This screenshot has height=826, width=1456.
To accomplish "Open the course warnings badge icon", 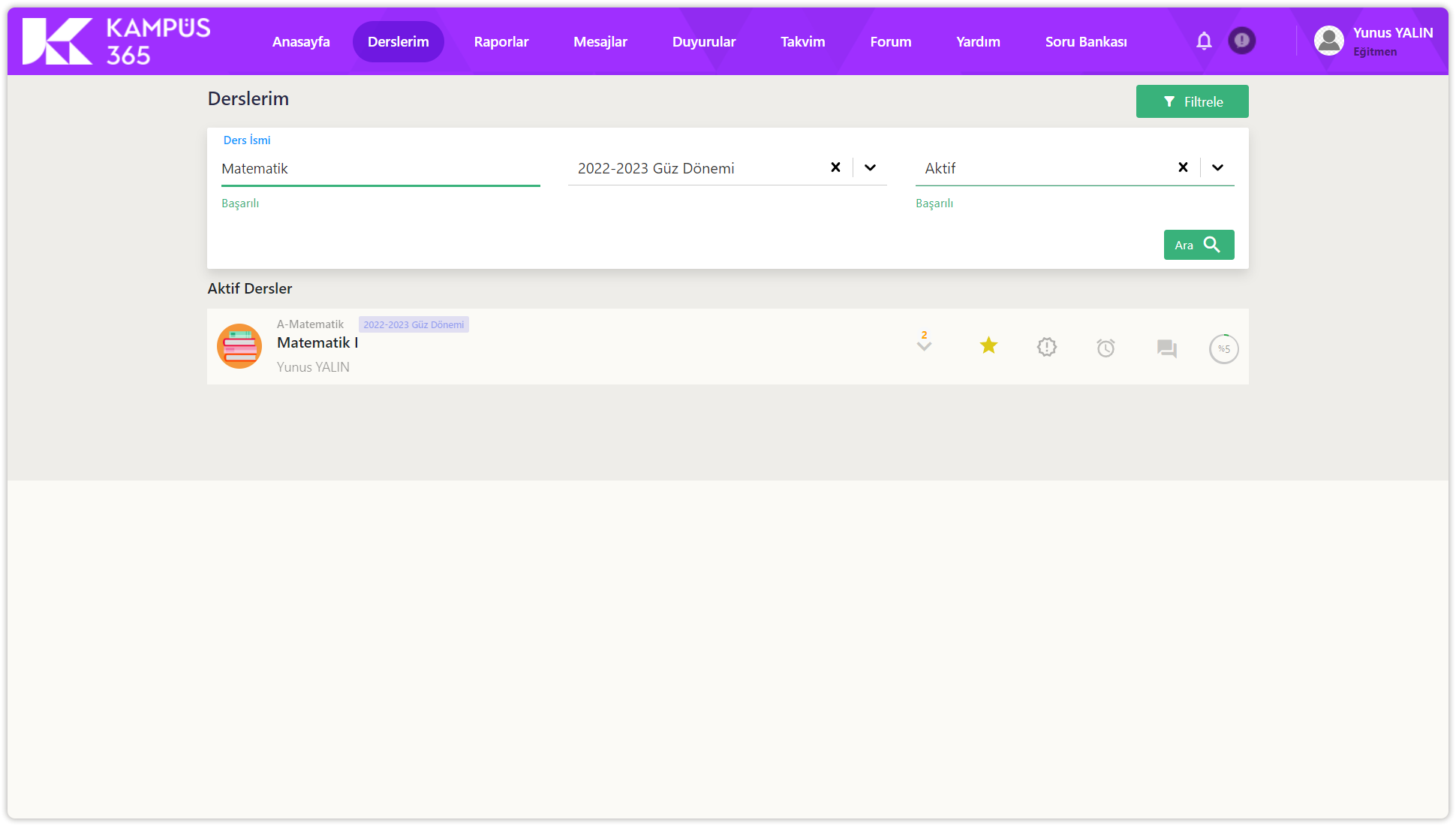I will point(1047,347).
